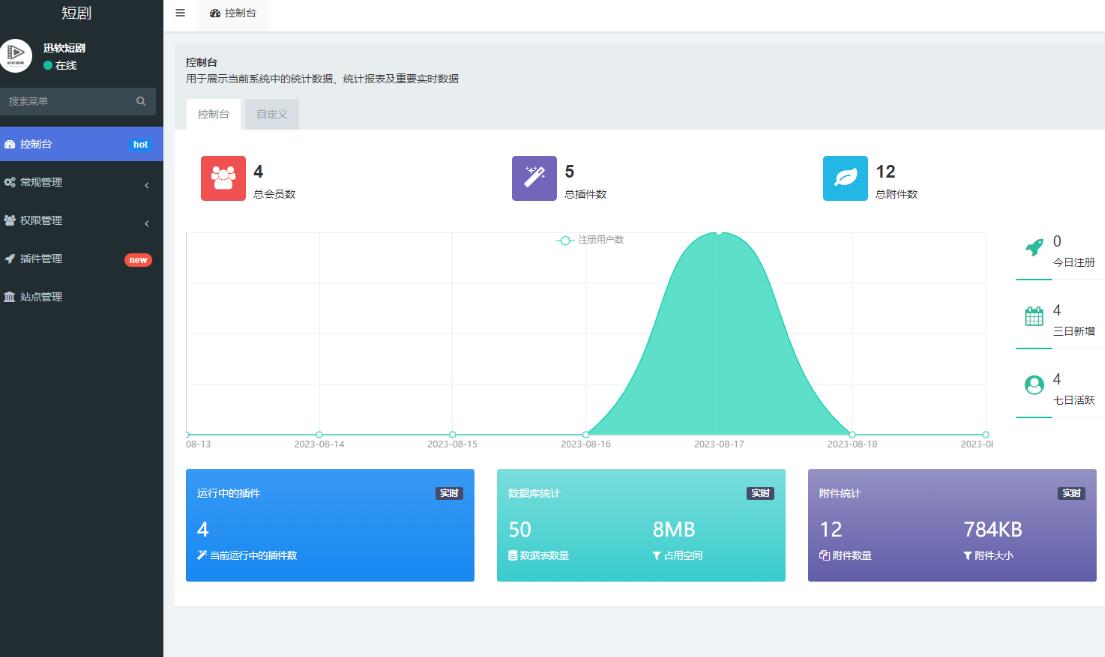1105x657 pixels.
Task: Click the dashboard icon in 控制台 sidebar item
Action: pos(9,145)
